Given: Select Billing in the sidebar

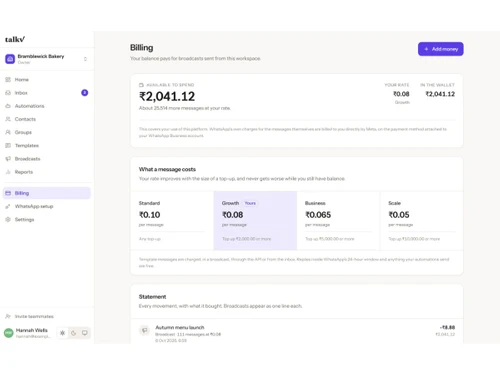Looking at the screenshot, I should pyautogui.click(x=47, y=193).
